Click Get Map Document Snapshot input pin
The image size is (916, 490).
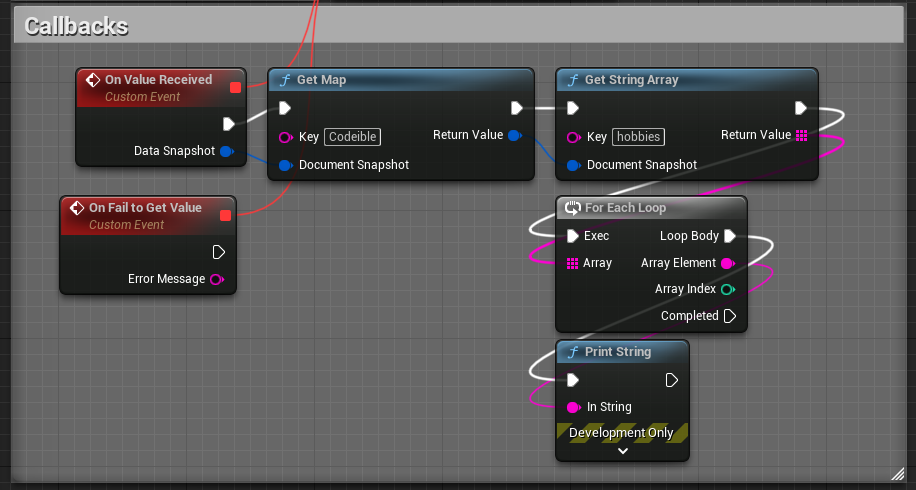pyautogui.click(x=285, y=165)
